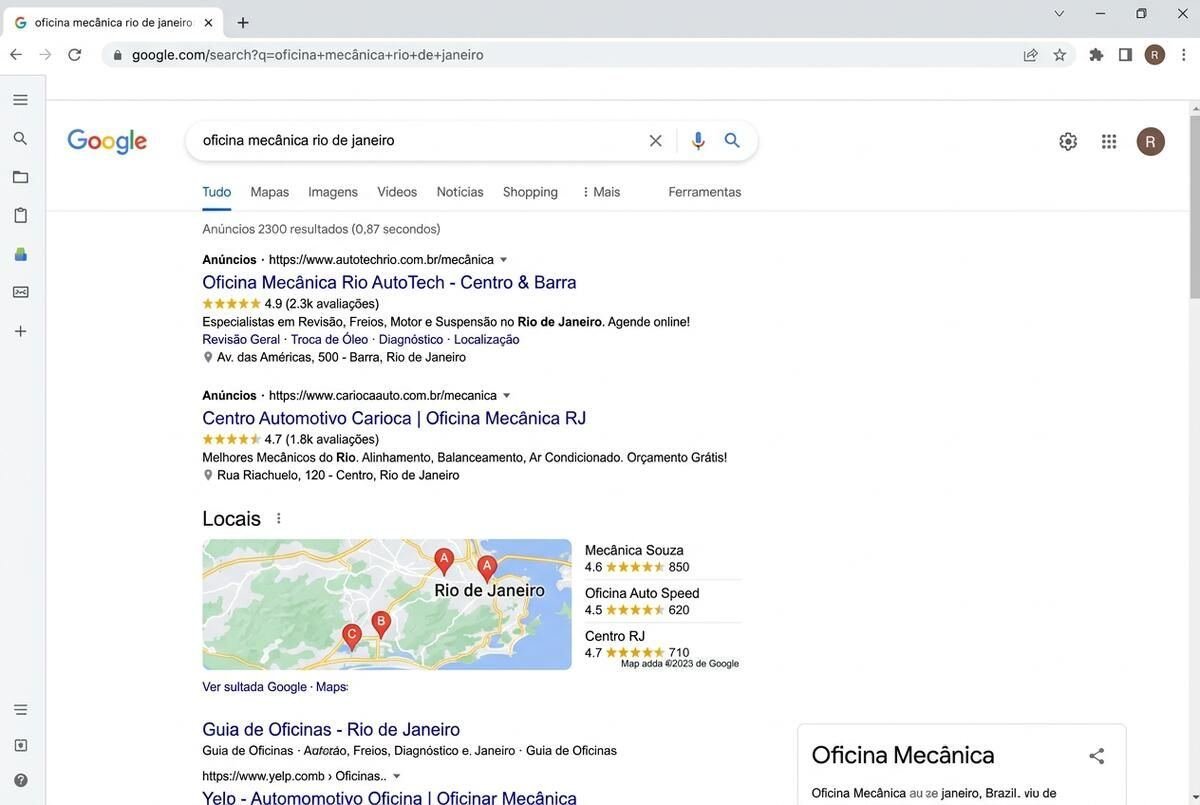Open the tab search chevron in title bar
Viewport: 1200px width, 805px height.
pos(1060,14)
